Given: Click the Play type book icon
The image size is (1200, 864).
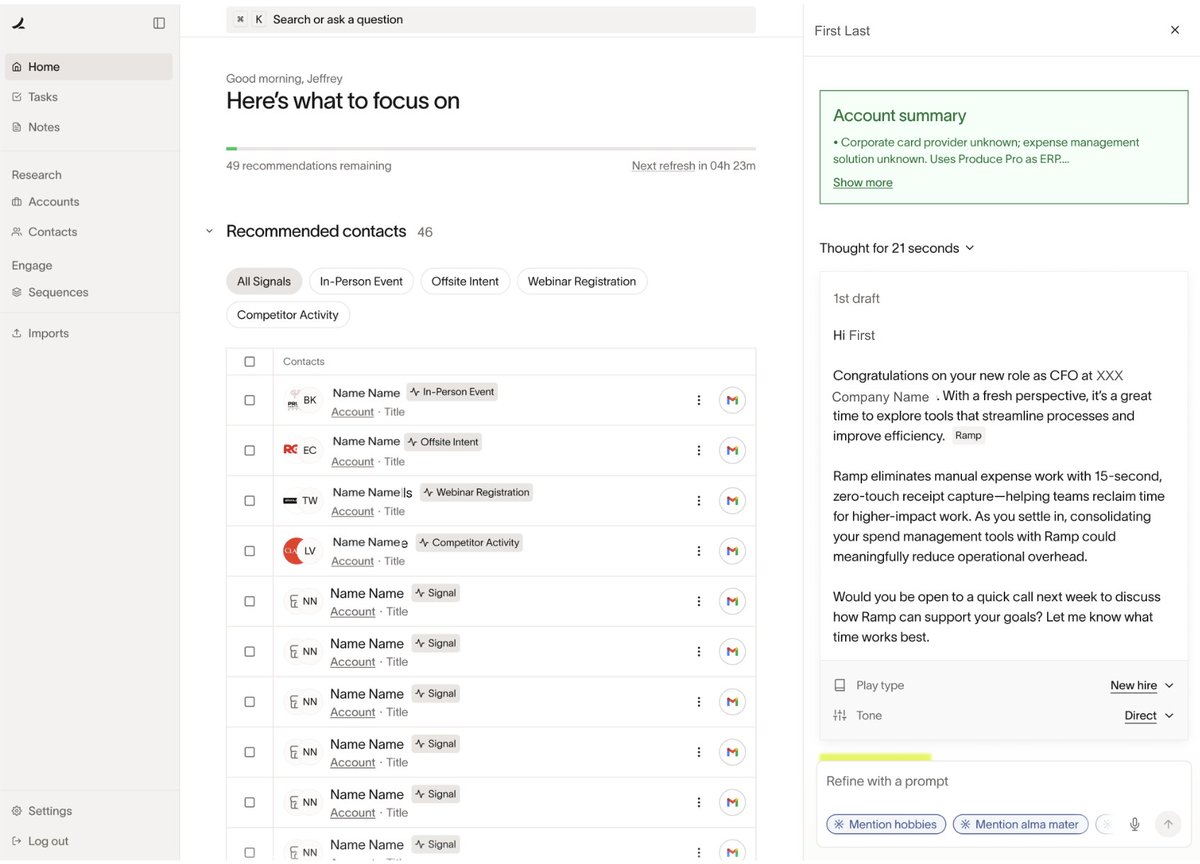Looking at the screenshot, I should coord(840,685).
